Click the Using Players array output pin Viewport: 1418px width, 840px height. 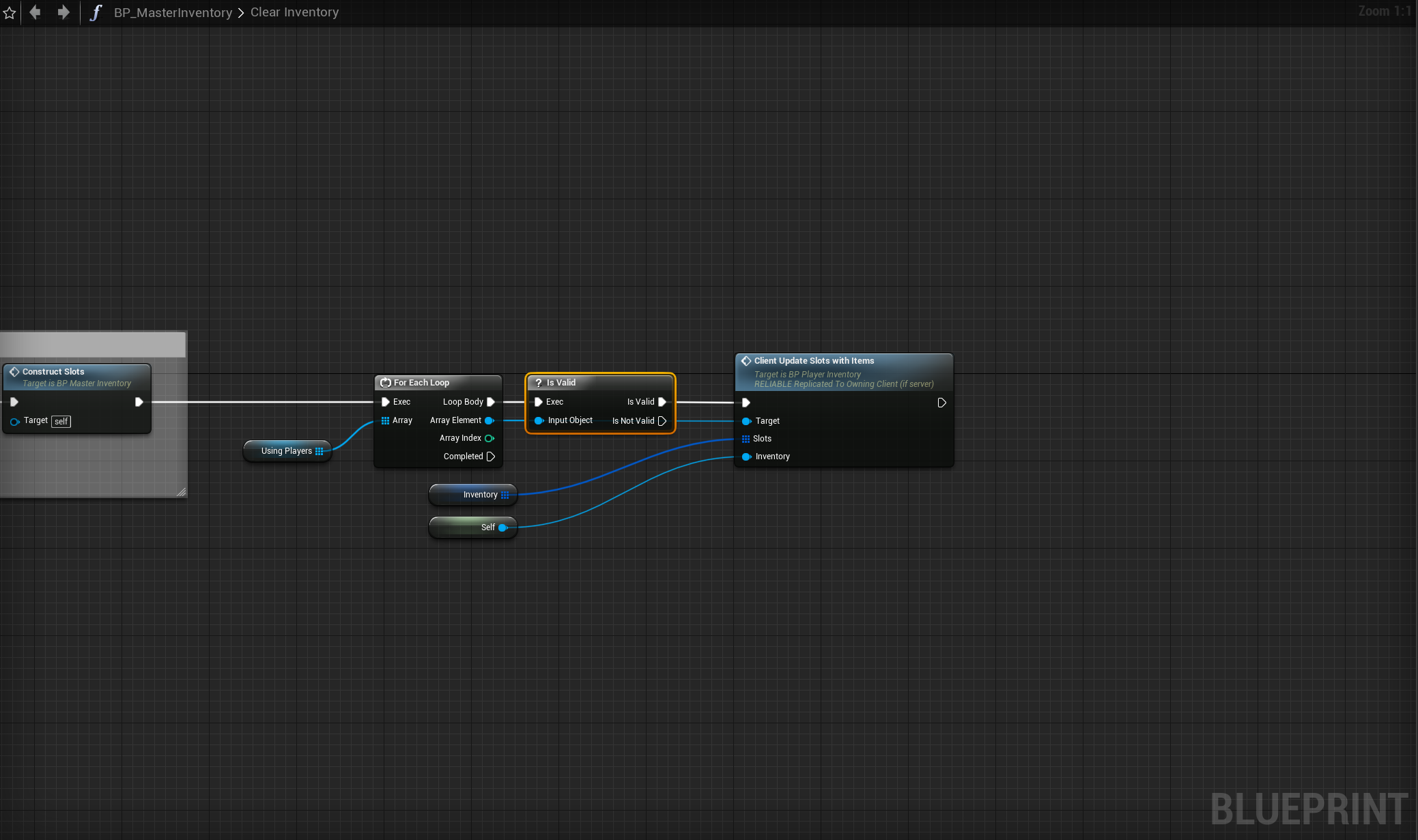point(319,451)
